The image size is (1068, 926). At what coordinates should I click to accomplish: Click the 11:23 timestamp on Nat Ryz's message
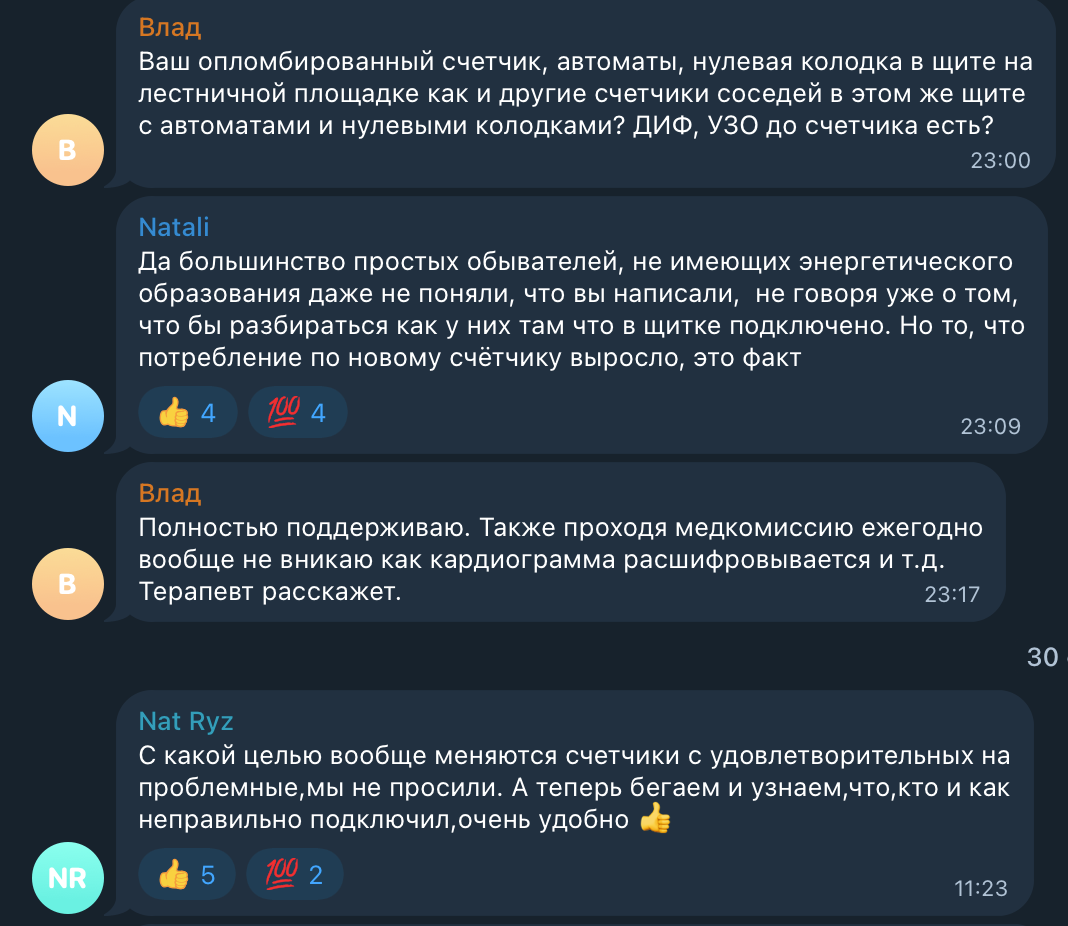tap(981, 889)
